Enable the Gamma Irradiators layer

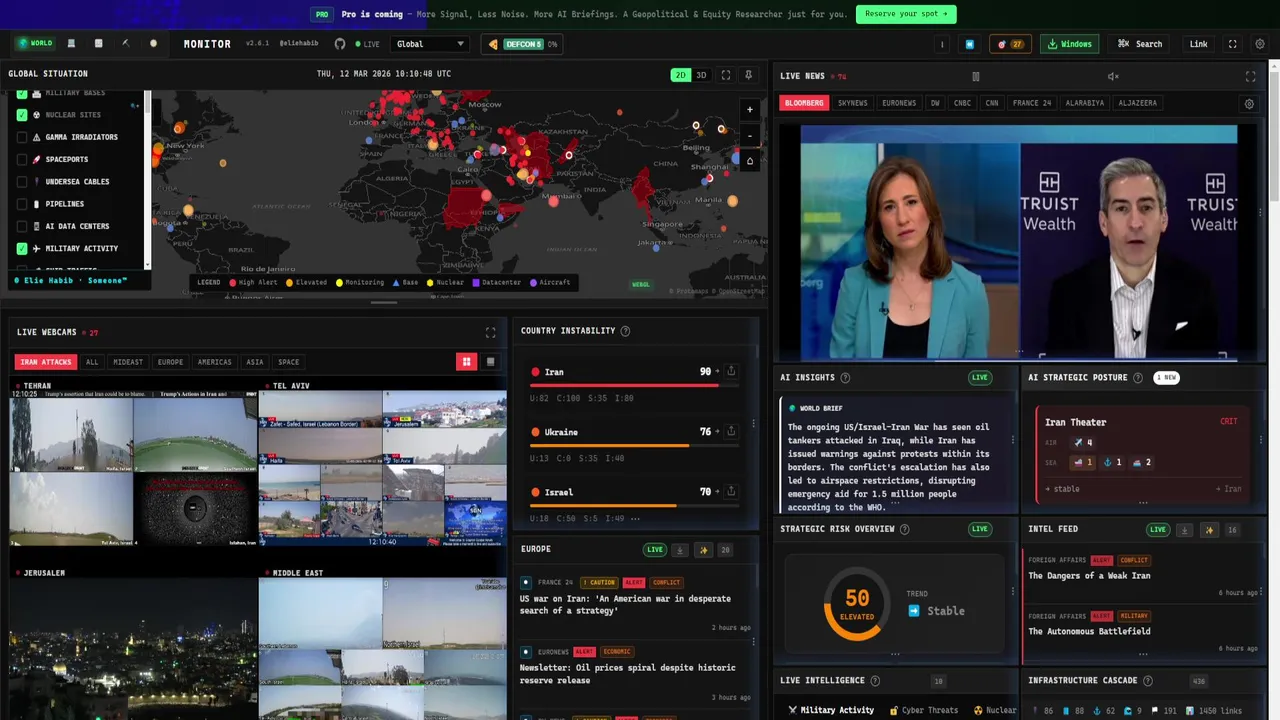[x=22, y=137]
